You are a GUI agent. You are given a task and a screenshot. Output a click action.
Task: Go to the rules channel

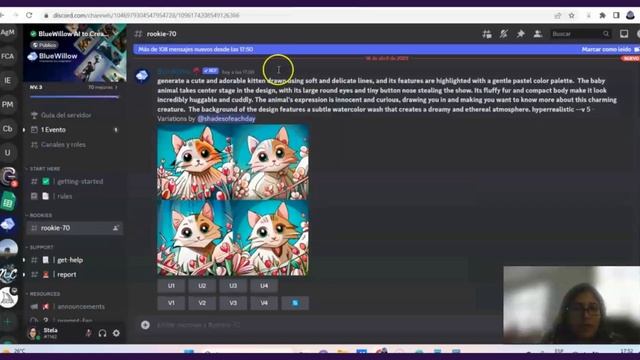(74, 196)
